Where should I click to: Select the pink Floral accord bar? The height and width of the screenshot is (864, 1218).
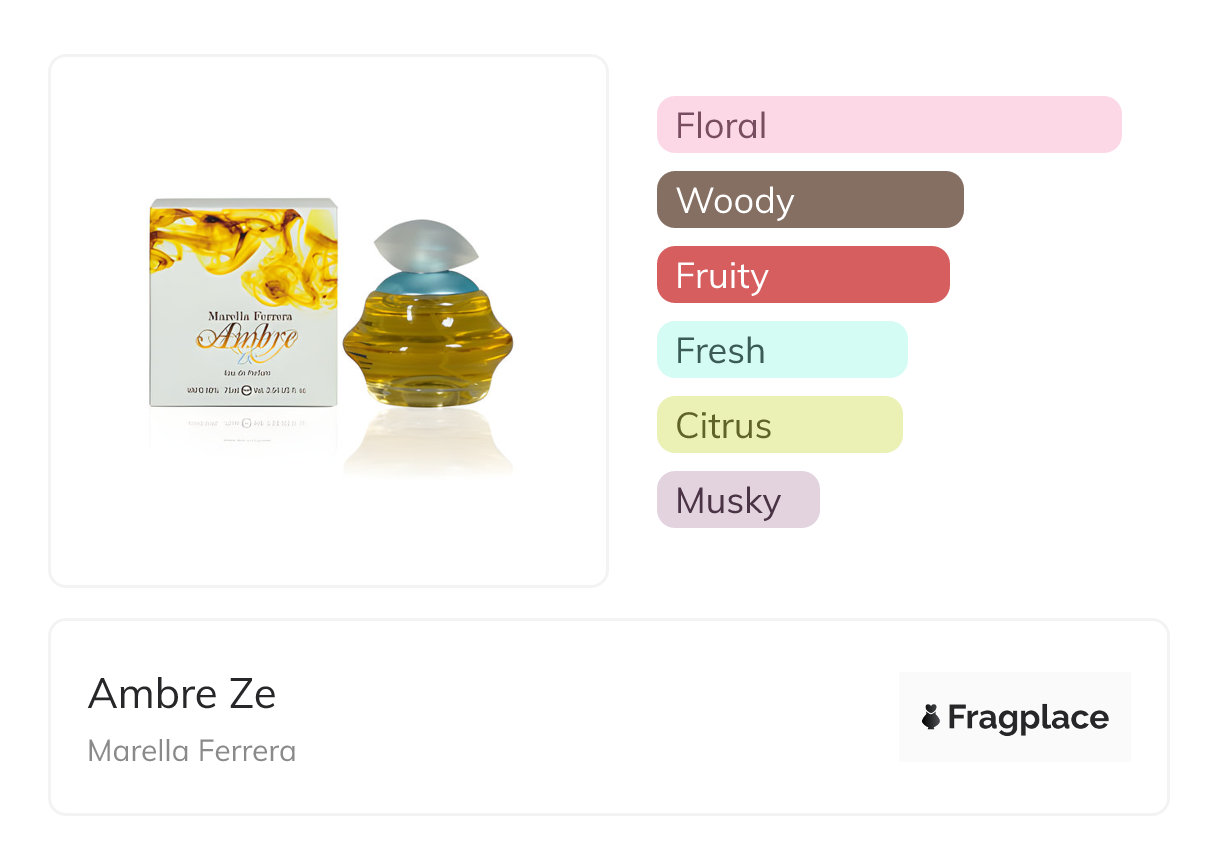[x=888, y=125]
